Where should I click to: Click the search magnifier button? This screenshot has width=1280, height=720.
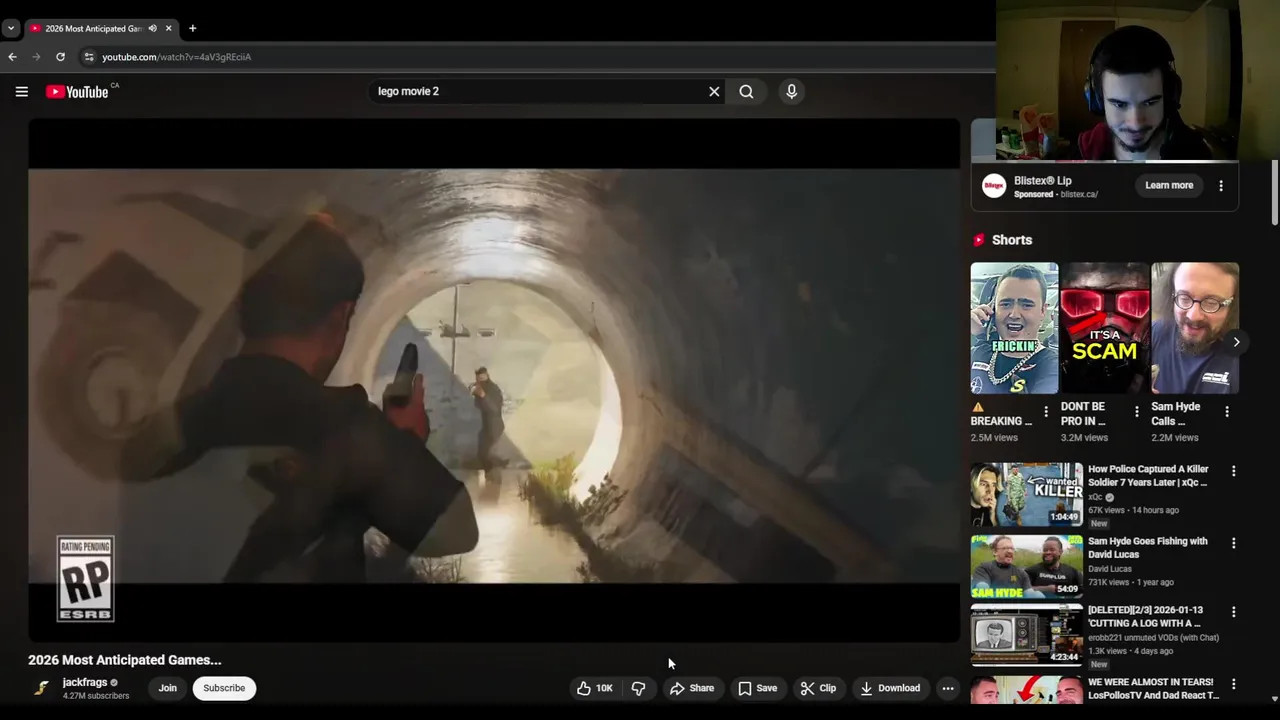coord(746,91)
